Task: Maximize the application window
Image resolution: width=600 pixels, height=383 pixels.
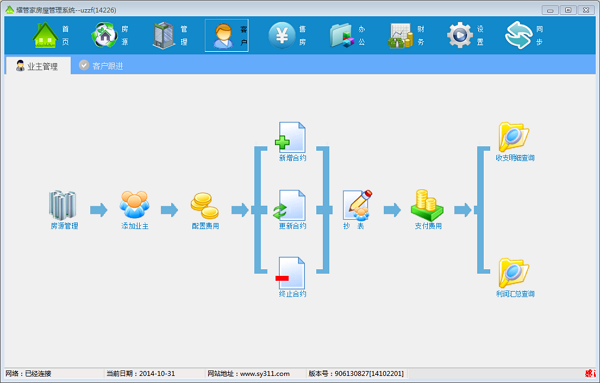Action: 568,10
